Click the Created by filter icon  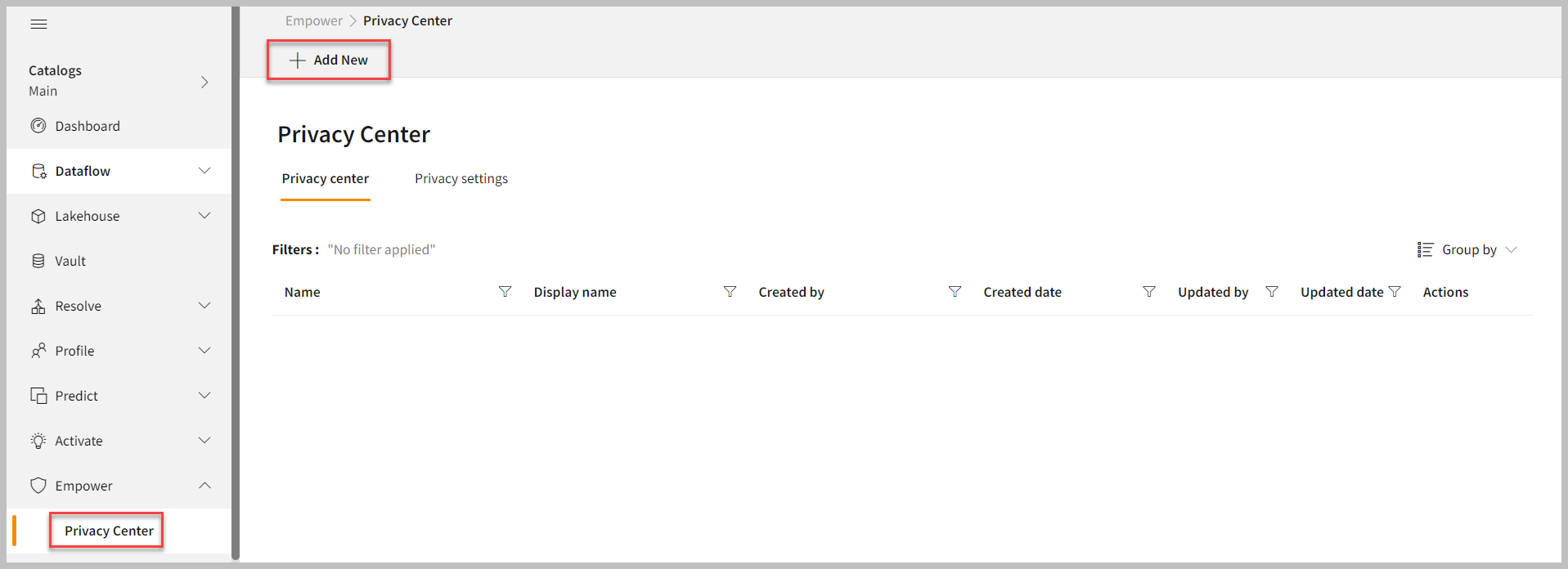(x=955, y=292)
